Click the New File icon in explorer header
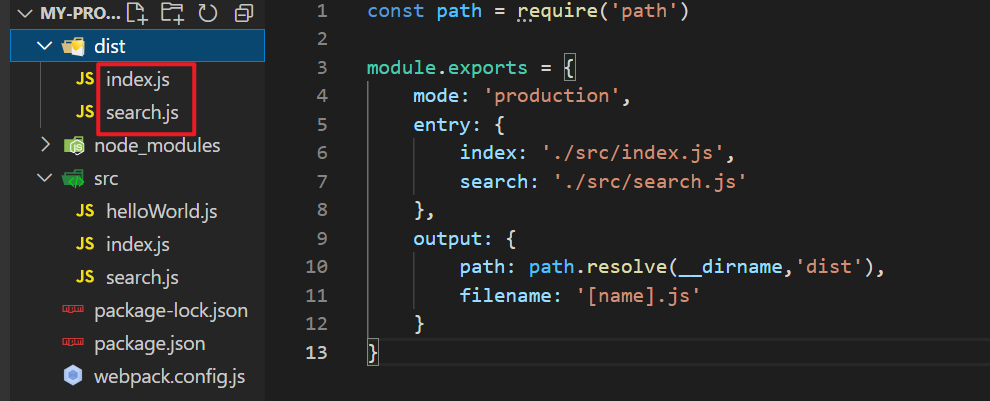990x401 pixels. pos(136,13)
